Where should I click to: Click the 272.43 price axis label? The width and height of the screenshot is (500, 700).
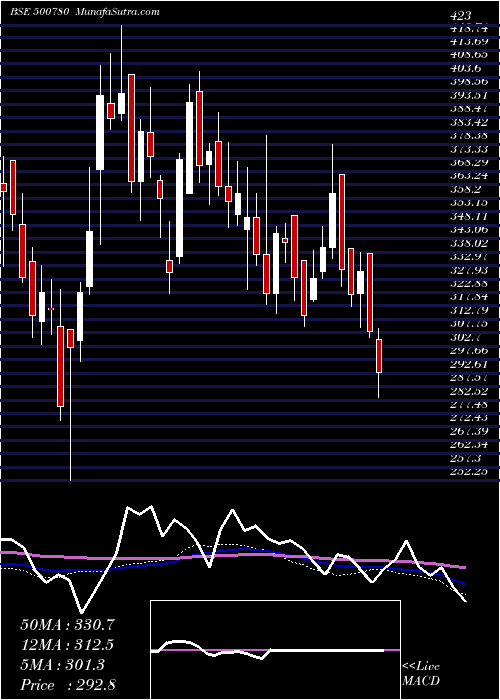[x=468, y=418]
